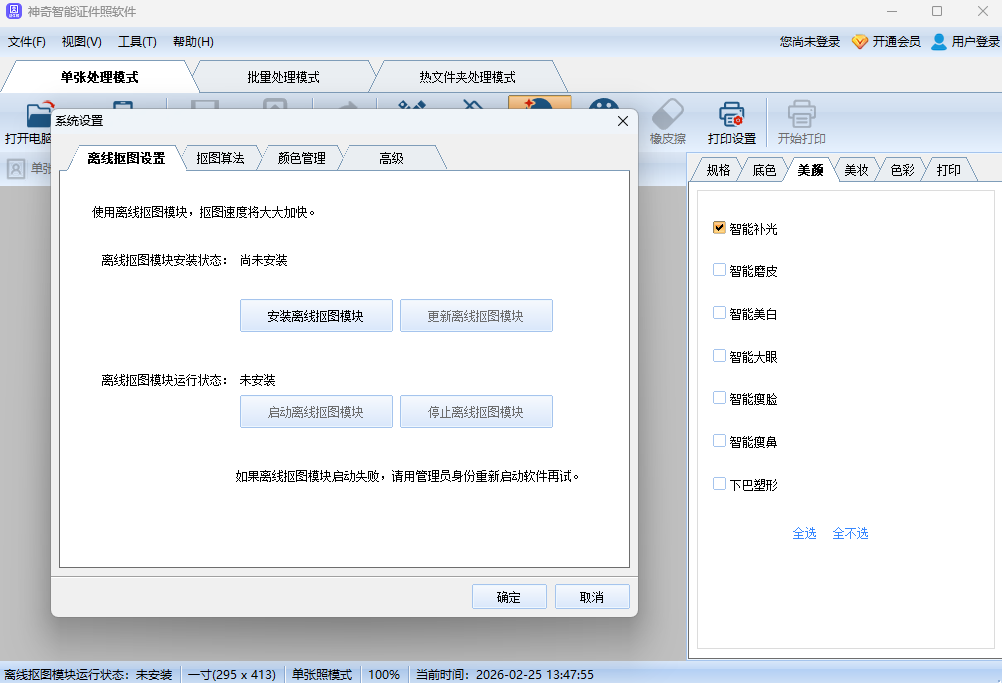This screenshot has height=683, width=1002.
Task: Click the app logo in the title bar
Action: coord(14,11)
